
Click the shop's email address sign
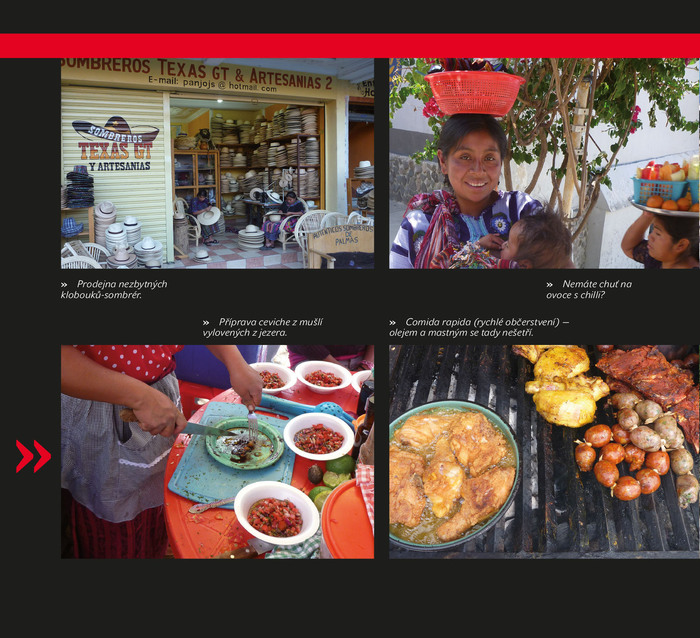[x=212, y=85]
